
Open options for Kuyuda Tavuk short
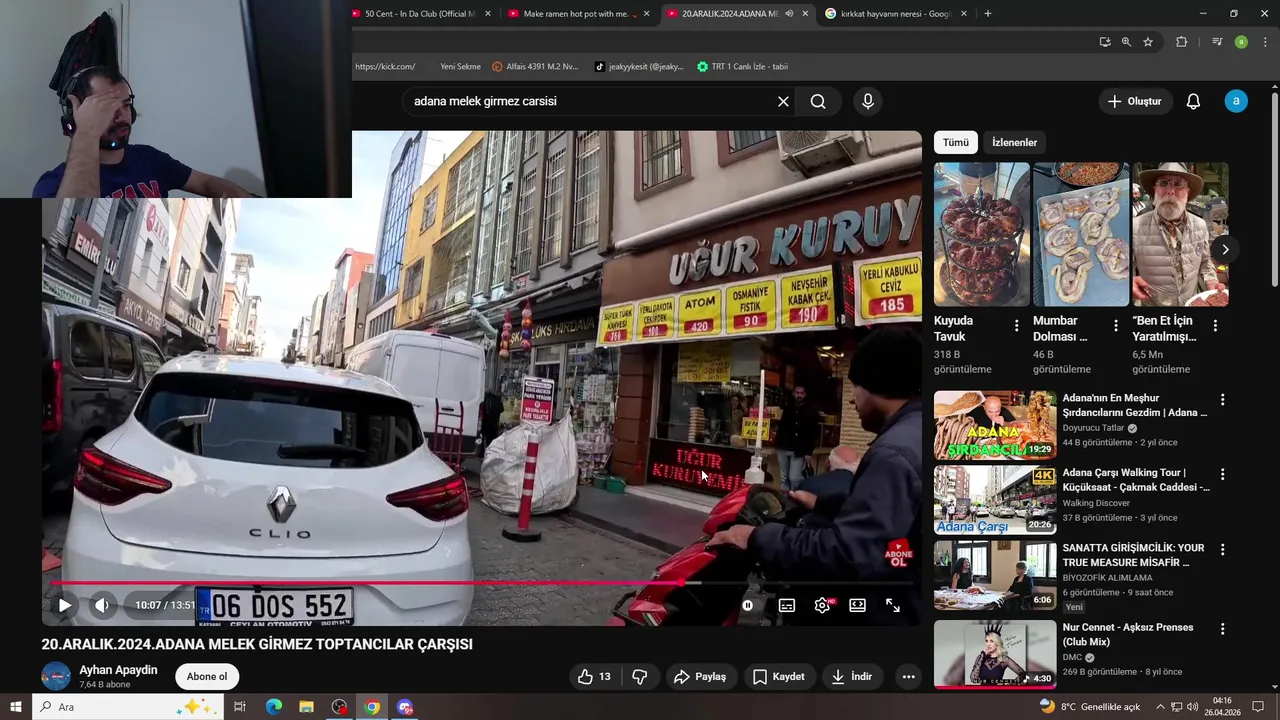tap(1017, 326)
